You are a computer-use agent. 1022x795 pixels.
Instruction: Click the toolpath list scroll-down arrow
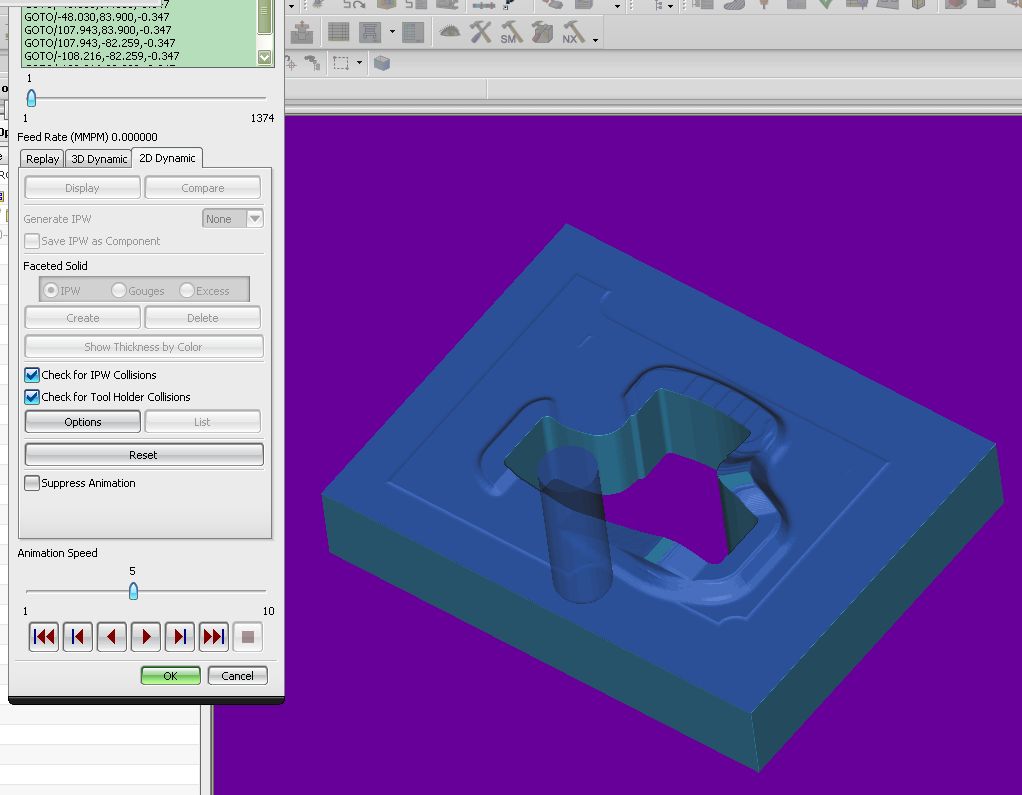tap(264, 57)
